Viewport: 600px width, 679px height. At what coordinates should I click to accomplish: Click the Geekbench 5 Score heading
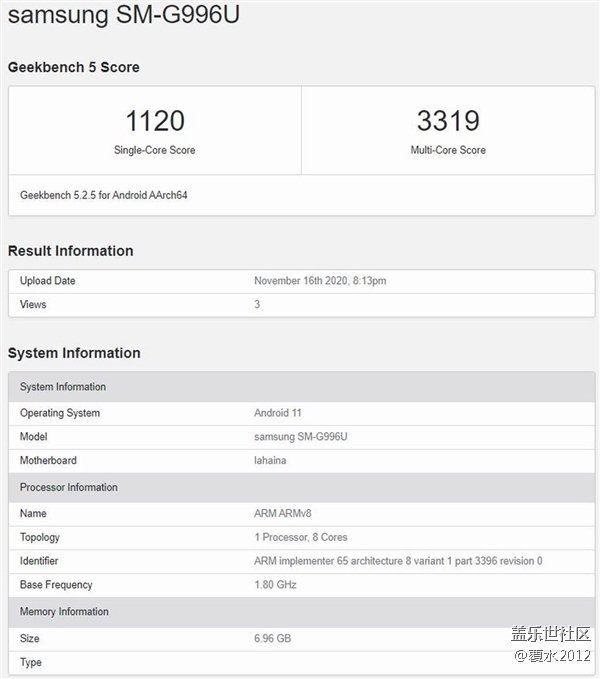click(x=74, y=67)
